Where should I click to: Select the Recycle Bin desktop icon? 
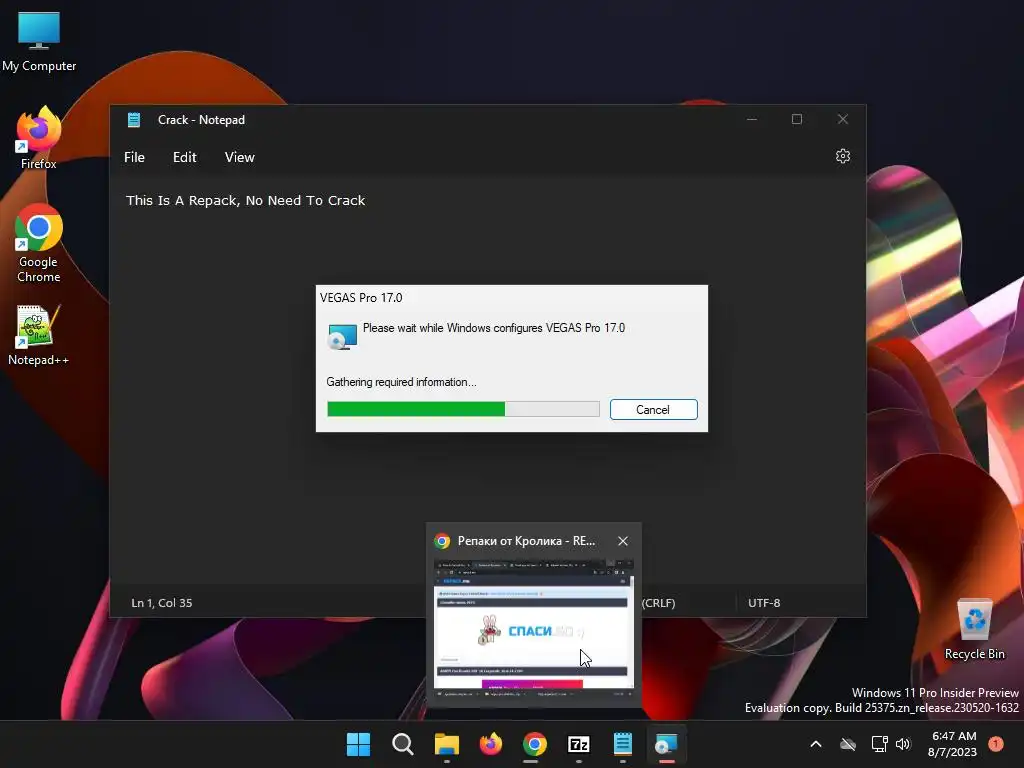pyautogui.click(x=974, y=630)
